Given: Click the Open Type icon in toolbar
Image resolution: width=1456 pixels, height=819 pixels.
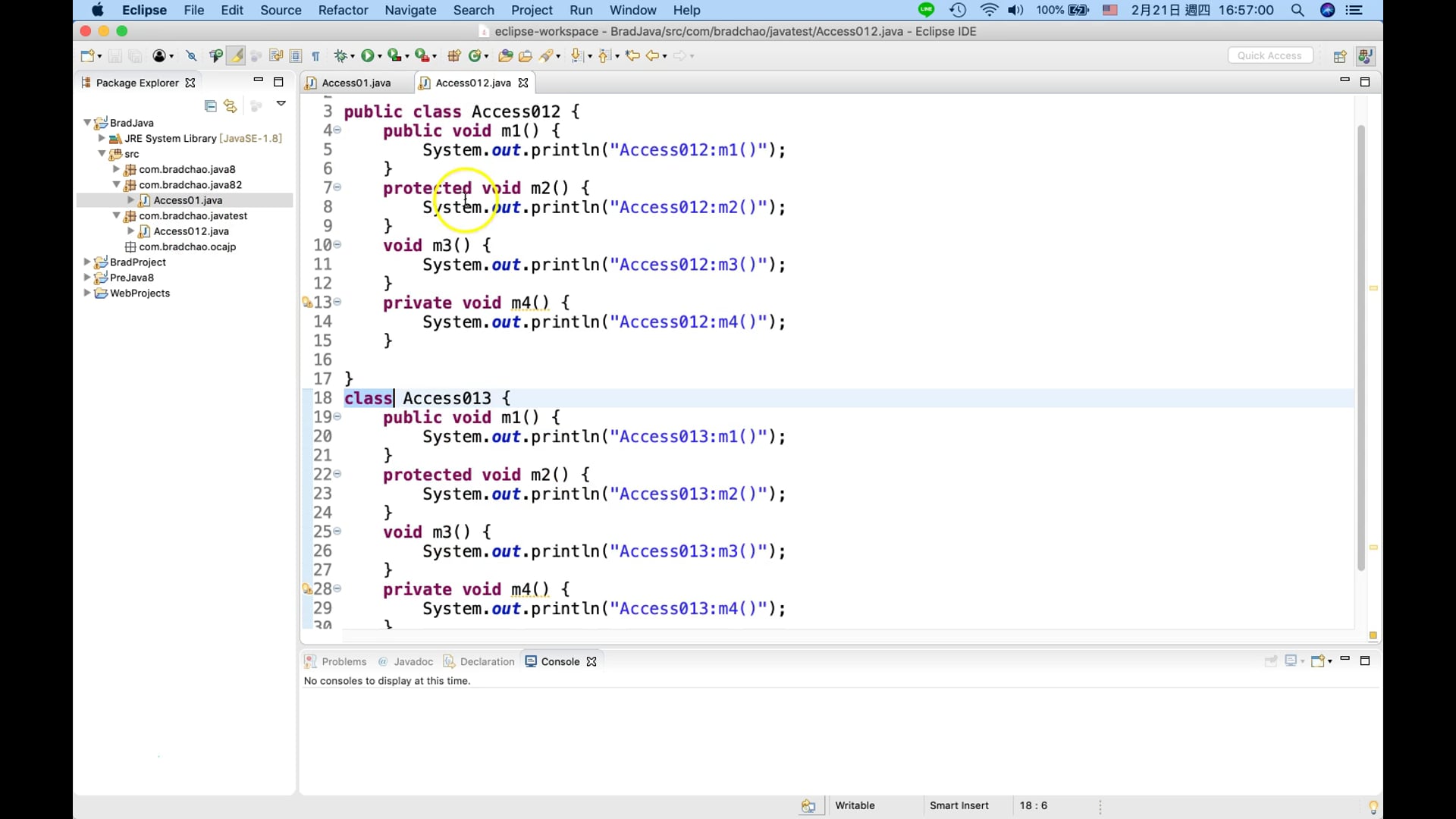Looking at the screenshot, I should pyautogui.click(x=505, y=55).
